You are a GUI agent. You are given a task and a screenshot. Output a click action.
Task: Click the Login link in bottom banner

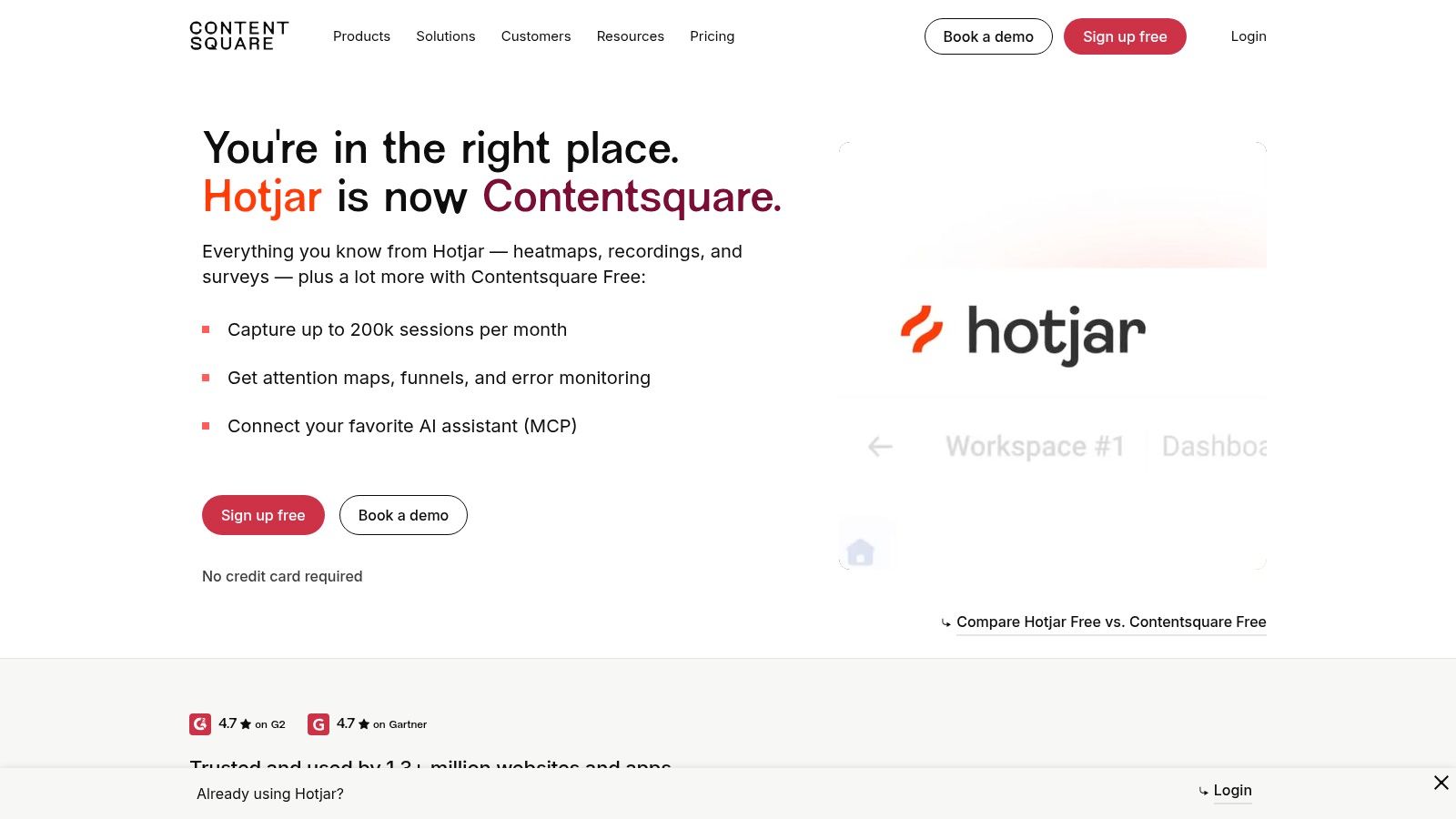coord(1232,791)
